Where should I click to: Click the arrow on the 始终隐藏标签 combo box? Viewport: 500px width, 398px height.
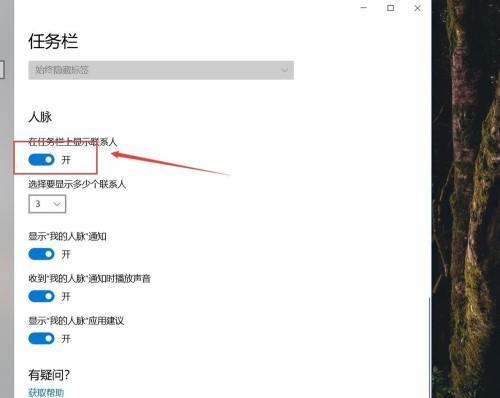[x=284, y=70]
